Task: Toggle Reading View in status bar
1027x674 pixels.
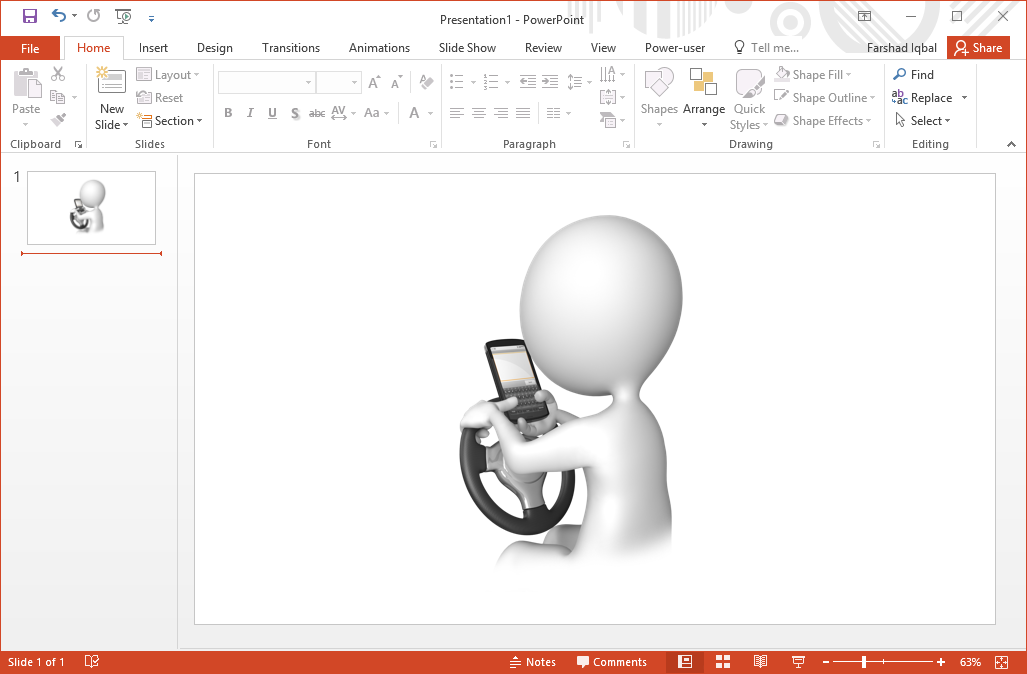Action: click(760, 661)
